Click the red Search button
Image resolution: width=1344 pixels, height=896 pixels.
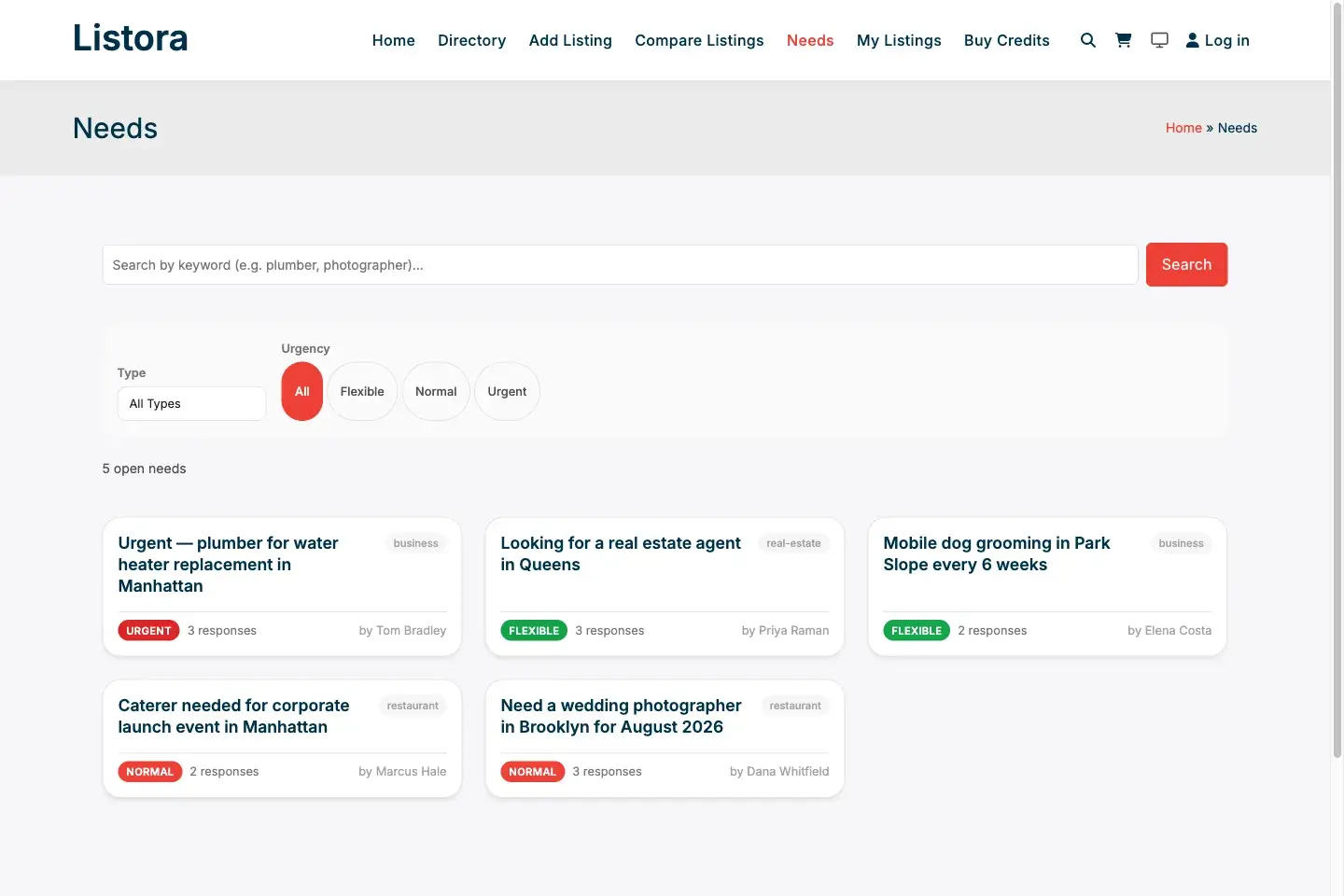point(1186,265)
